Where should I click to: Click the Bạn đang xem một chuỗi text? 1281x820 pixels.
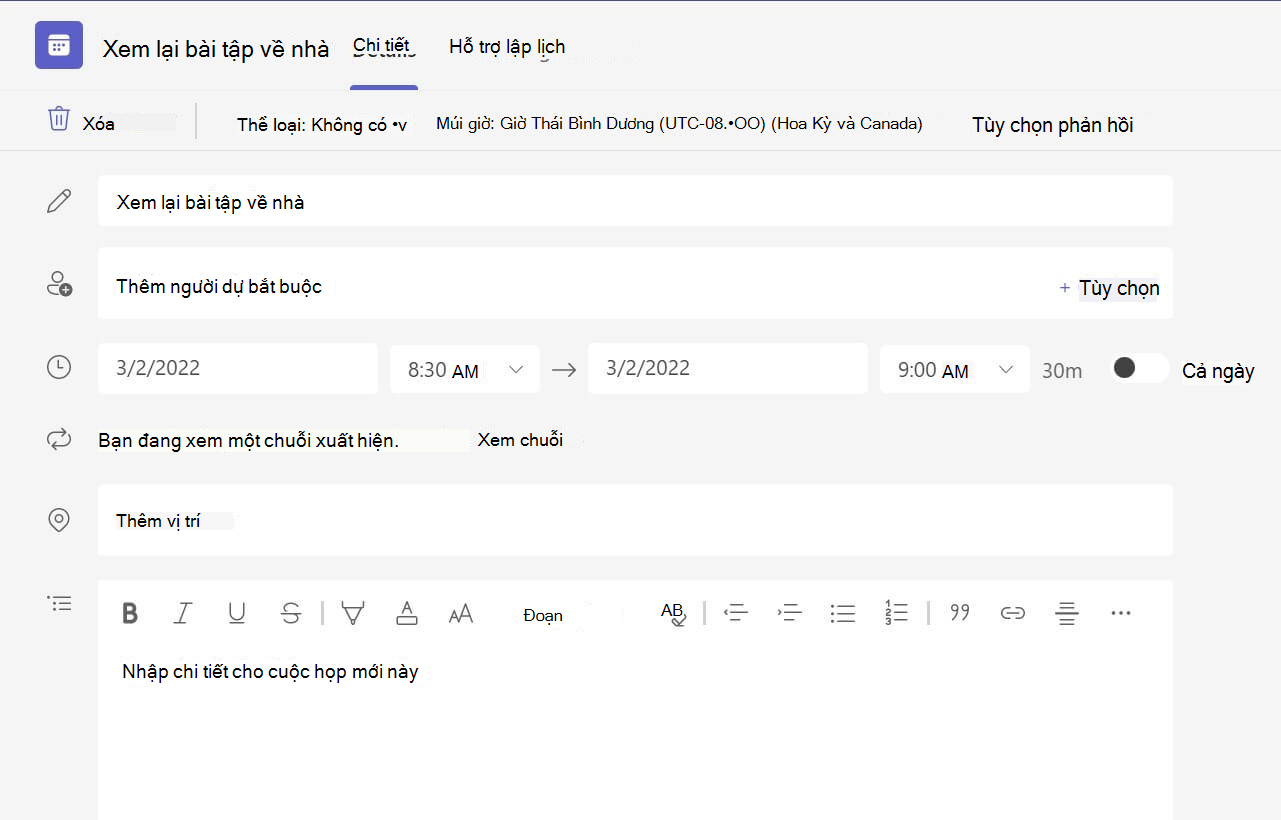249,441
